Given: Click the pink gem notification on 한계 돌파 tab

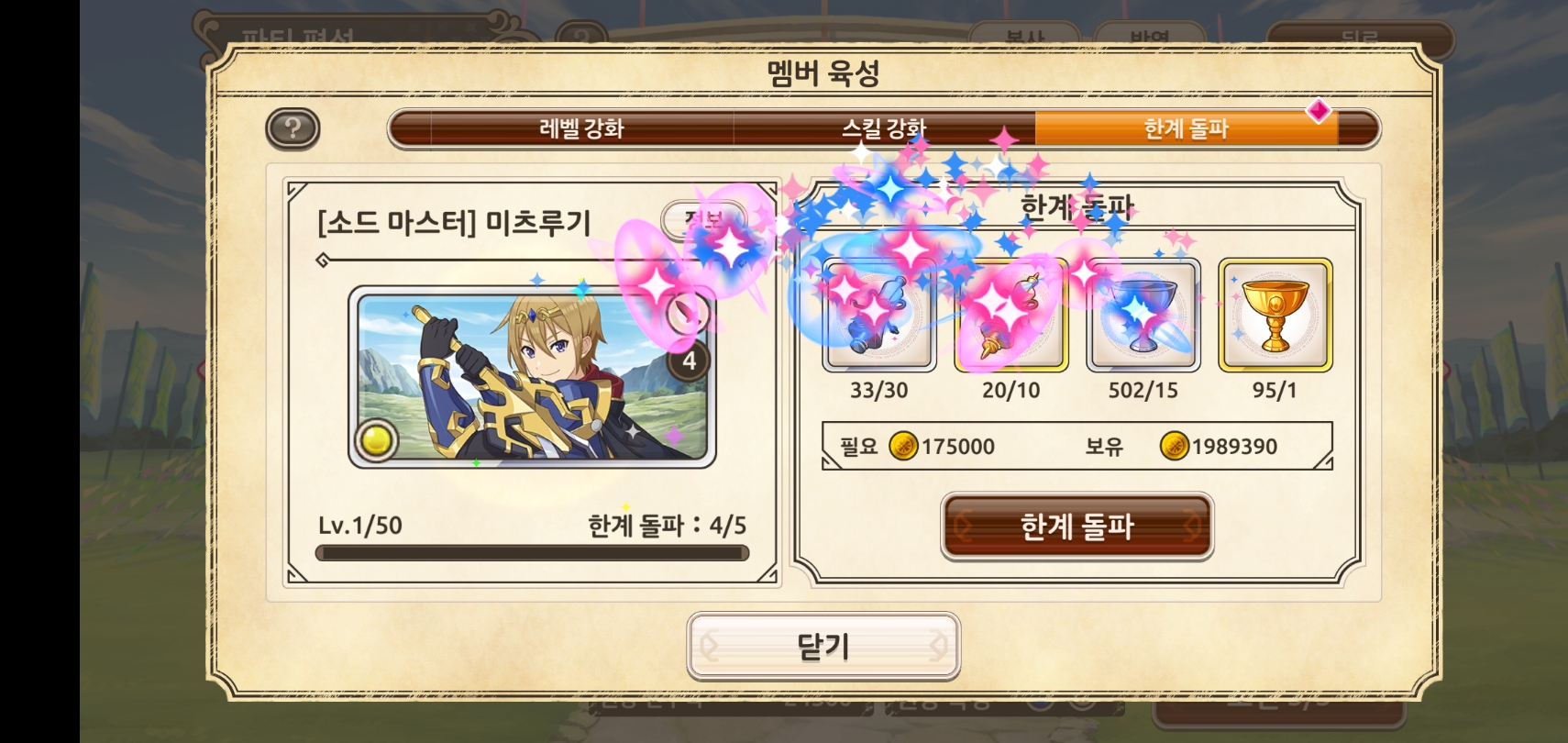Looking at the screenshot, I should click(x=1318, y=111).
